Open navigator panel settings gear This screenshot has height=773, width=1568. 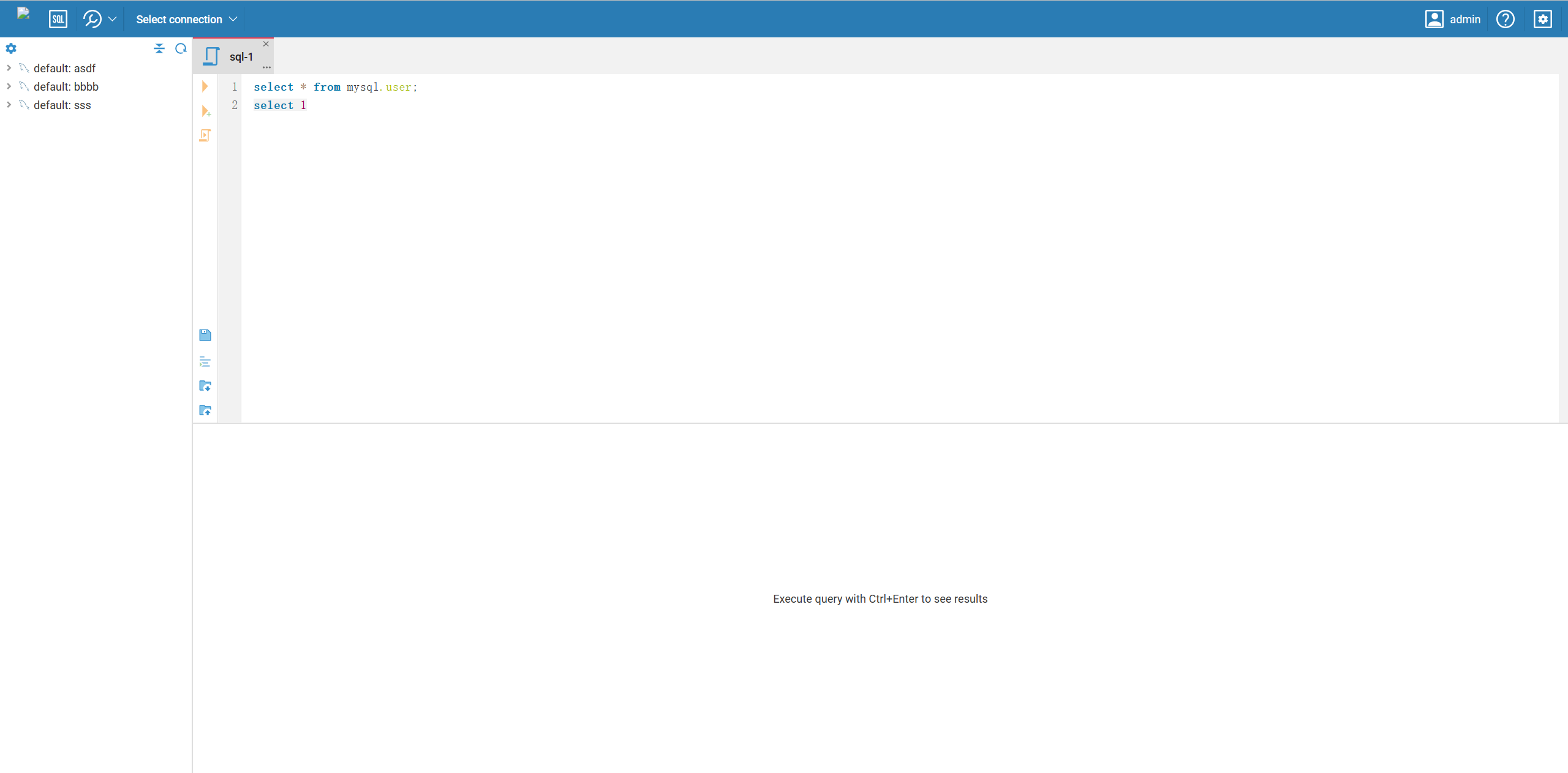(11, 48)
